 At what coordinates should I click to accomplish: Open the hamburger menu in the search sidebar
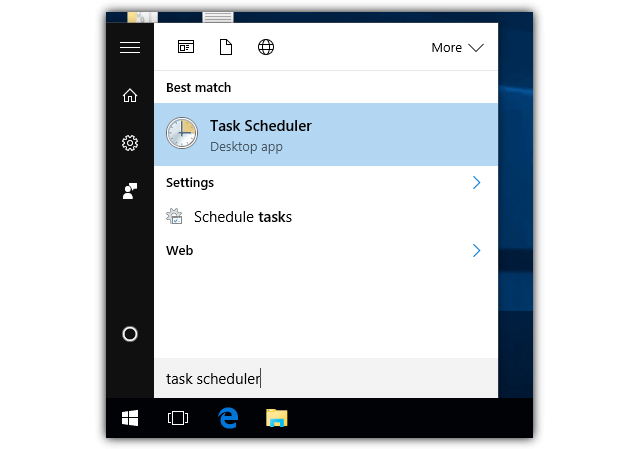130,47
